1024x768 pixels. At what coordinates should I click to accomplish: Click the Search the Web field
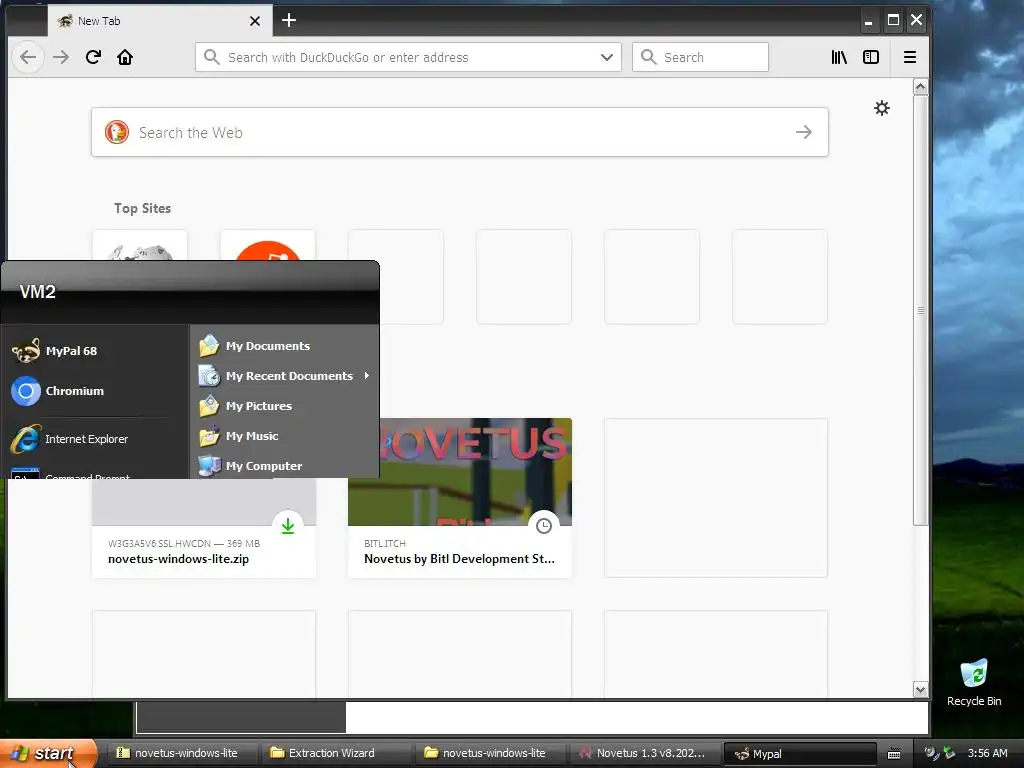click(x=460, y=132)
